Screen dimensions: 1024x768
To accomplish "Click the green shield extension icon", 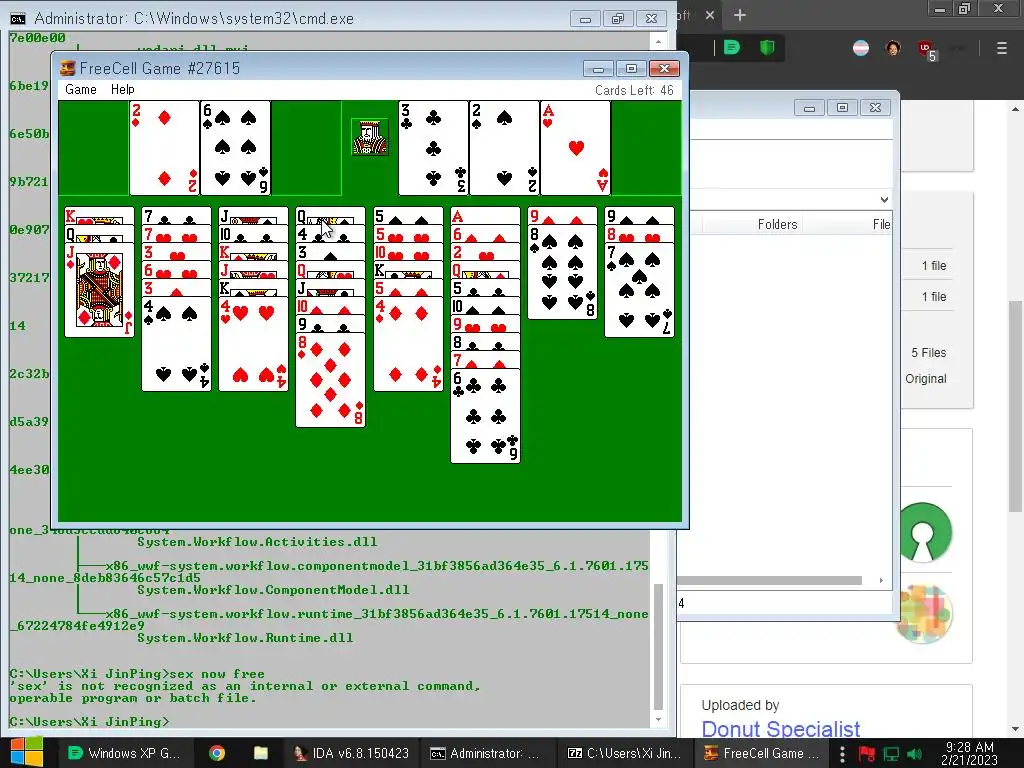I will coord(767,48).
